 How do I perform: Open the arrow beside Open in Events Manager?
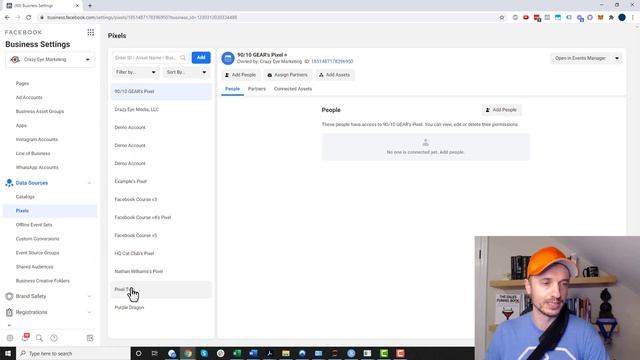[x=617, y=58]
